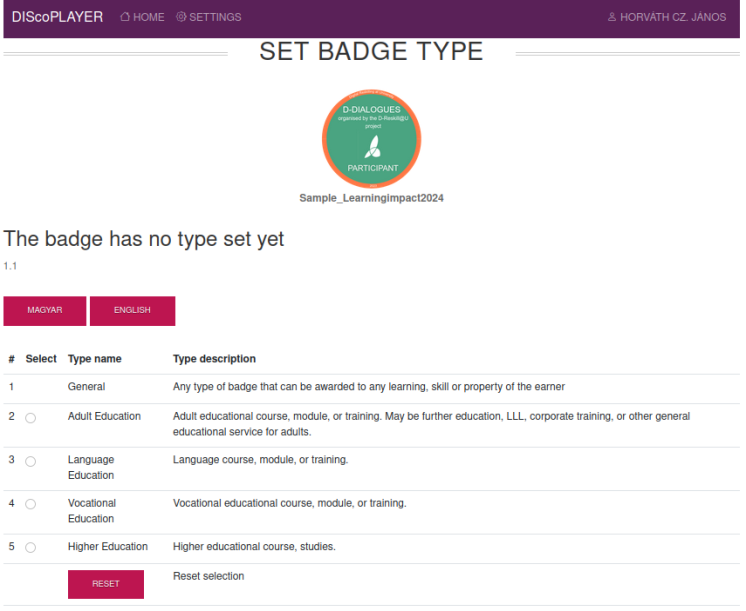Click the RESET selection button
The image size is (746, 611).
(106, 584)
